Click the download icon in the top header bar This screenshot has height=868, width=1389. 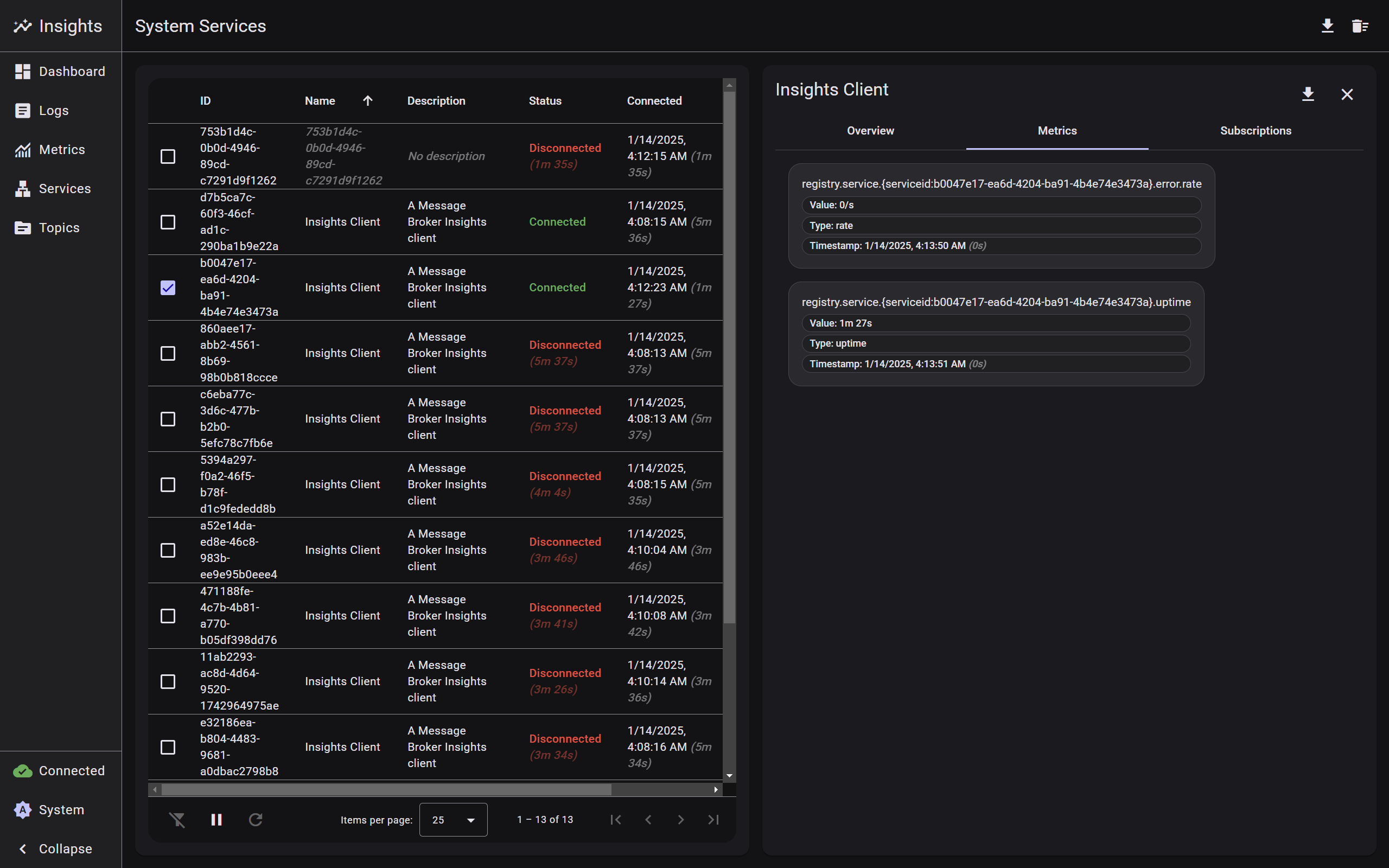coord(1327,26)
